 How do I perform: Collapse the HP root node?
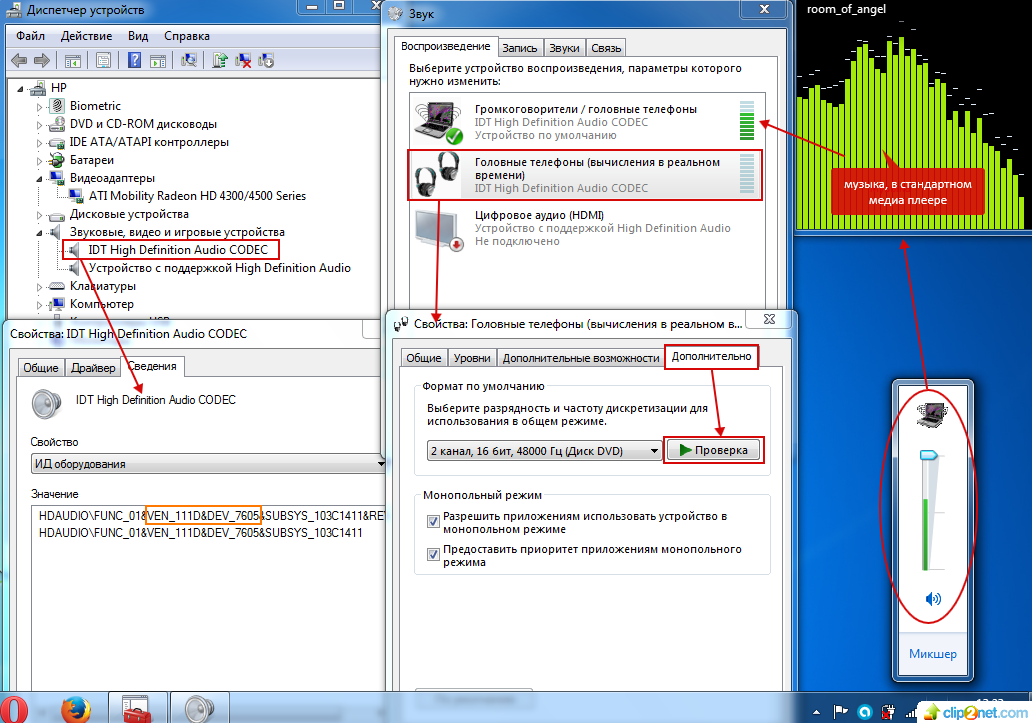[20, 89]
